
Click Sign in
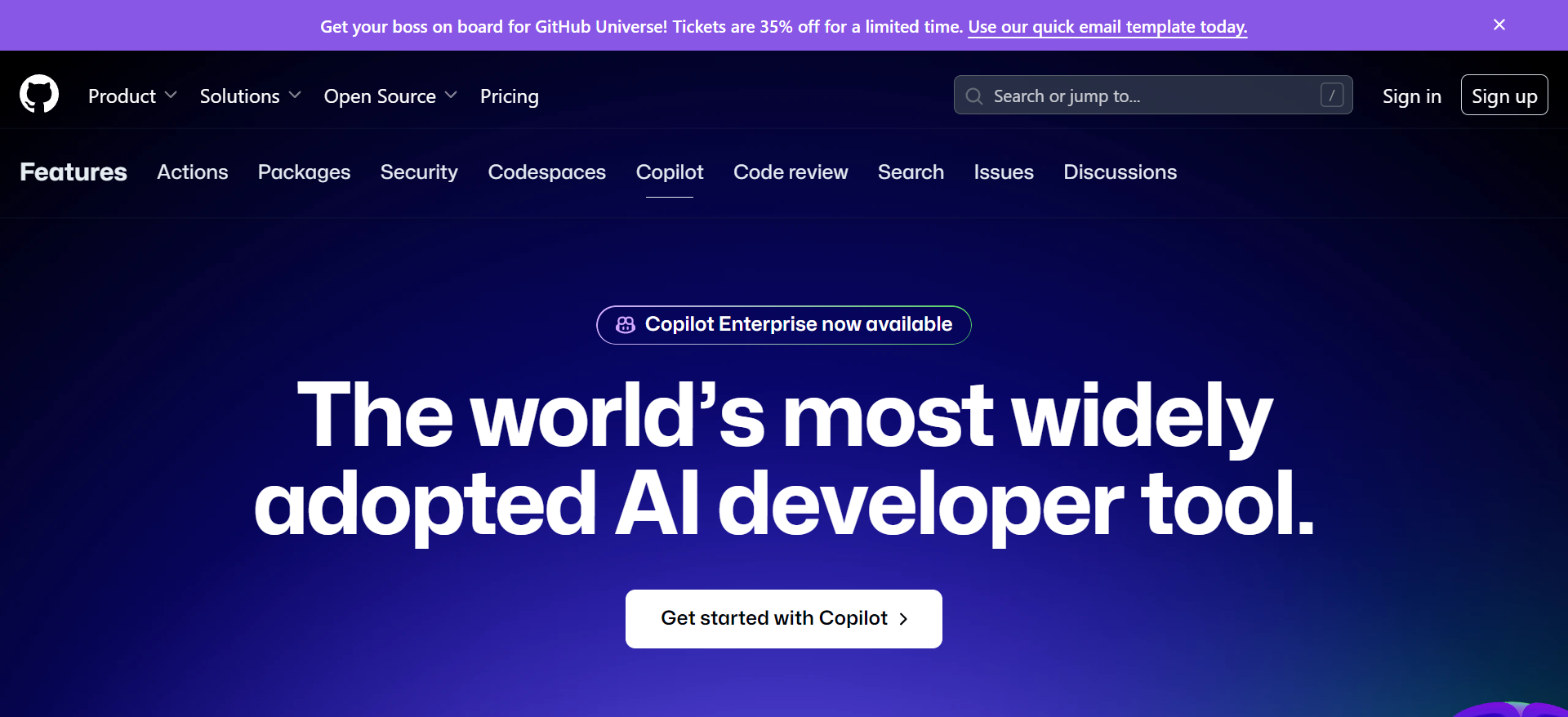[1412, 96]
